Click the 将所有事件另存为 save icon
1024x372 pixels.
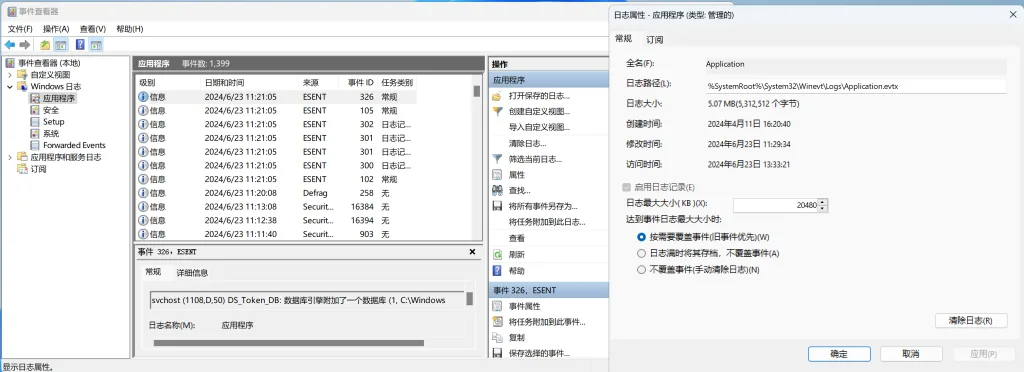click(x=497, y=206)
